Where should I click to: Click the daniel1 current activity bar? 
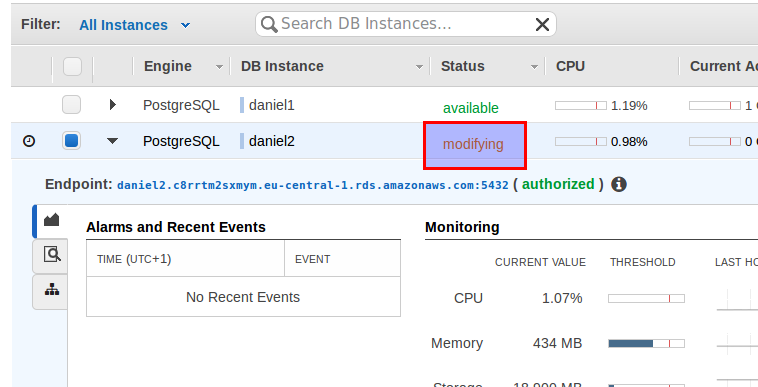pyautogui.click(x=714, y=105)
